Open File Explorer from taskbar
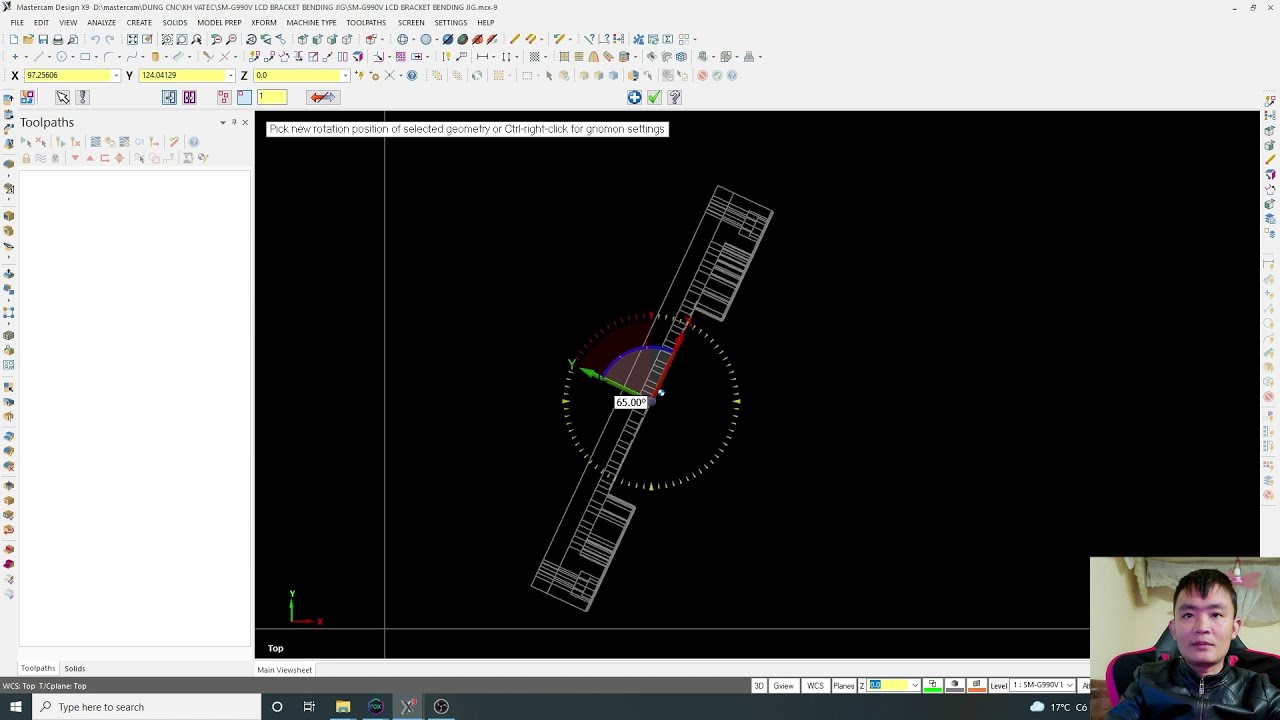Screen dimensions: 1280x720 pos(343,707)
